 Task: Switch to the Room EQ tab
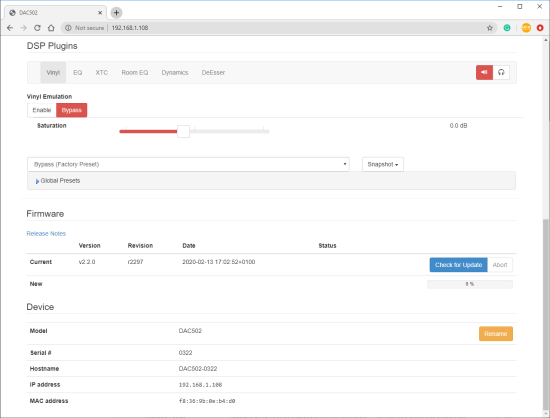pos(135,73)
